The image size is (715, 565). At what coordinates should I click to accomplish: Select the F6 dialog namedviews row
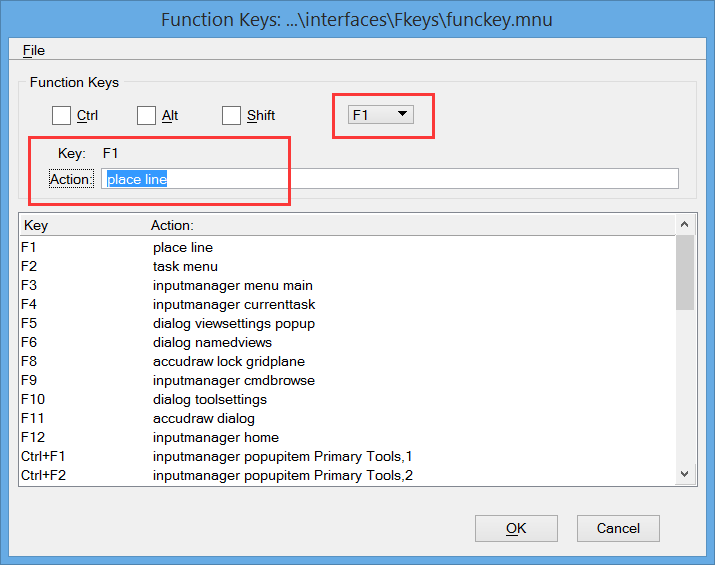coord(347,342)
